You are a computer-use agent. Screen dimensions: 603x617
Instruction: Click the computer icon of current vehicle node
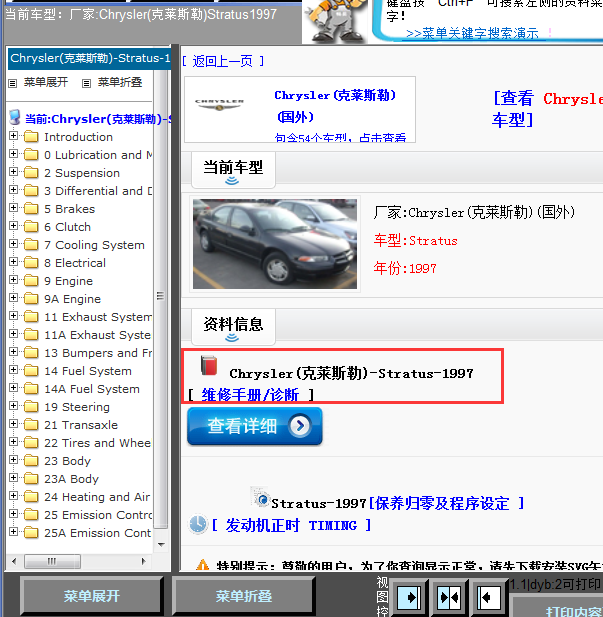coord(15,118)
